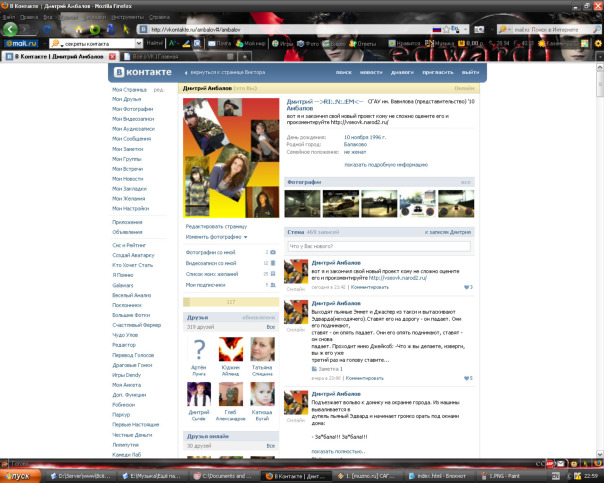The image size is (604, 483).
Task: Open Мои Друзья in left sidebar
Action: point(126,99)
